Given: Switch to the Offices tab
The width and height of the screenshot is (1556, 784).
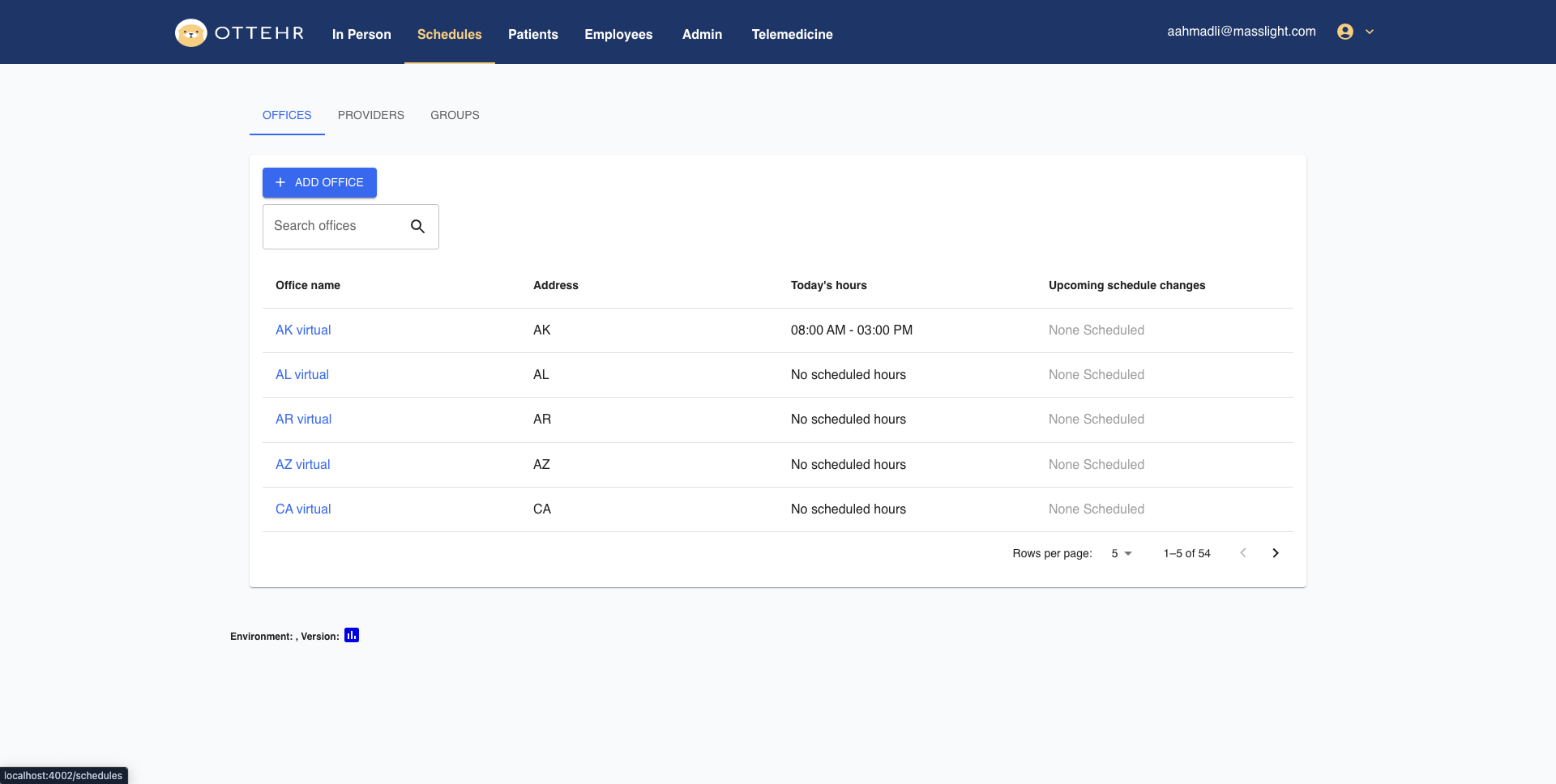Looking at the screenshot, I should click(287, 115).
